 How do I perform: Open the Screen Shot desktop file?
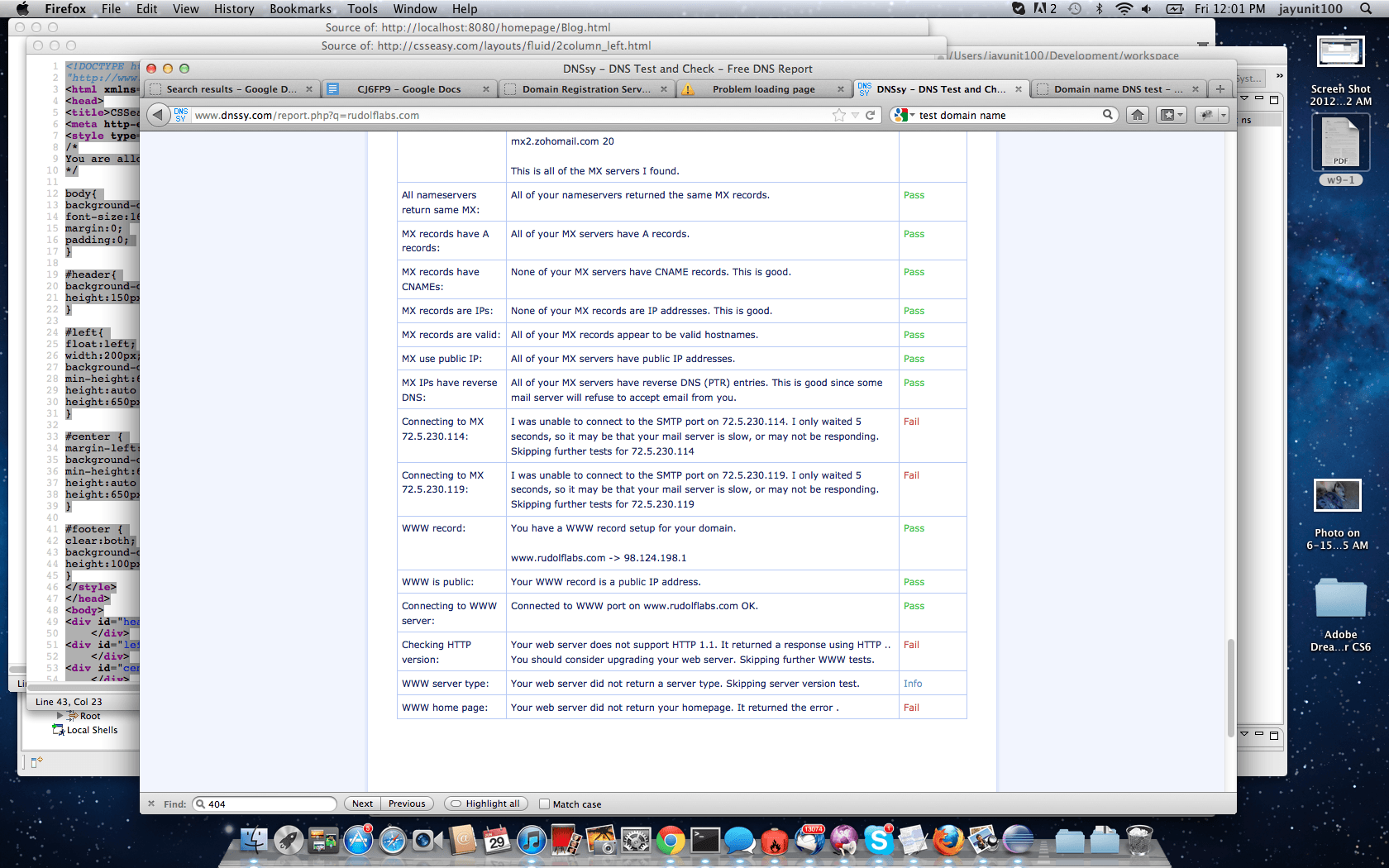point(1340,71)
